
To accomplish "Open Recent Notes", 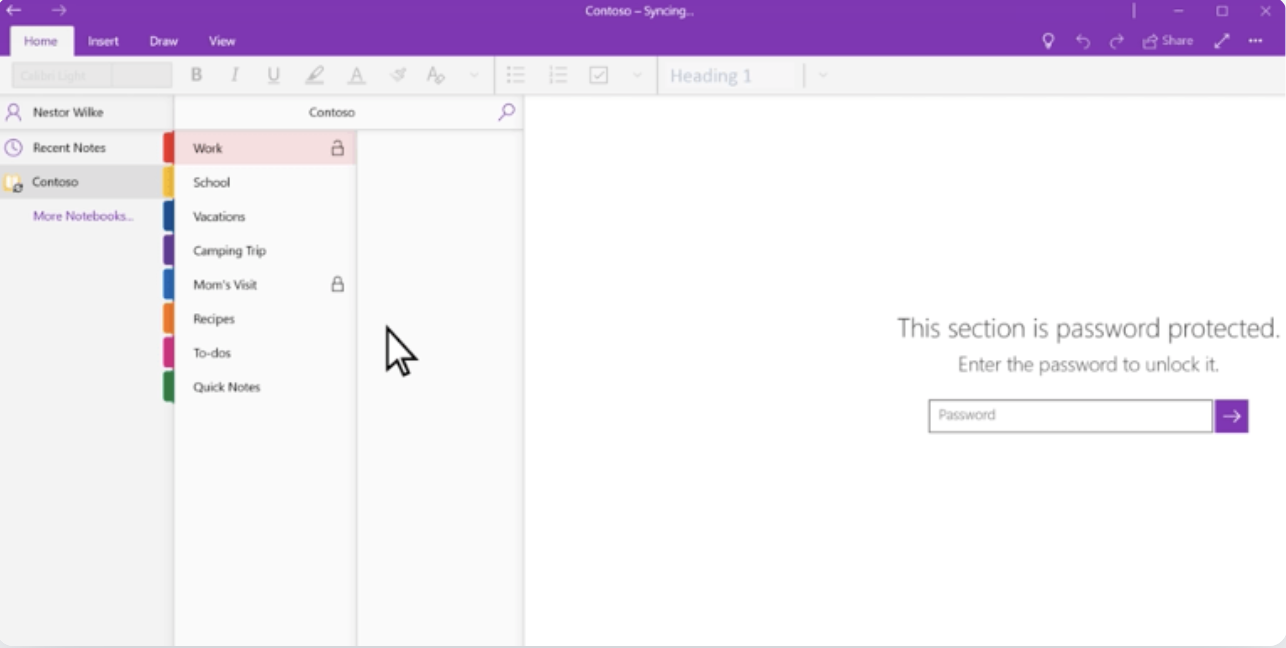I will tap(86, 147).
